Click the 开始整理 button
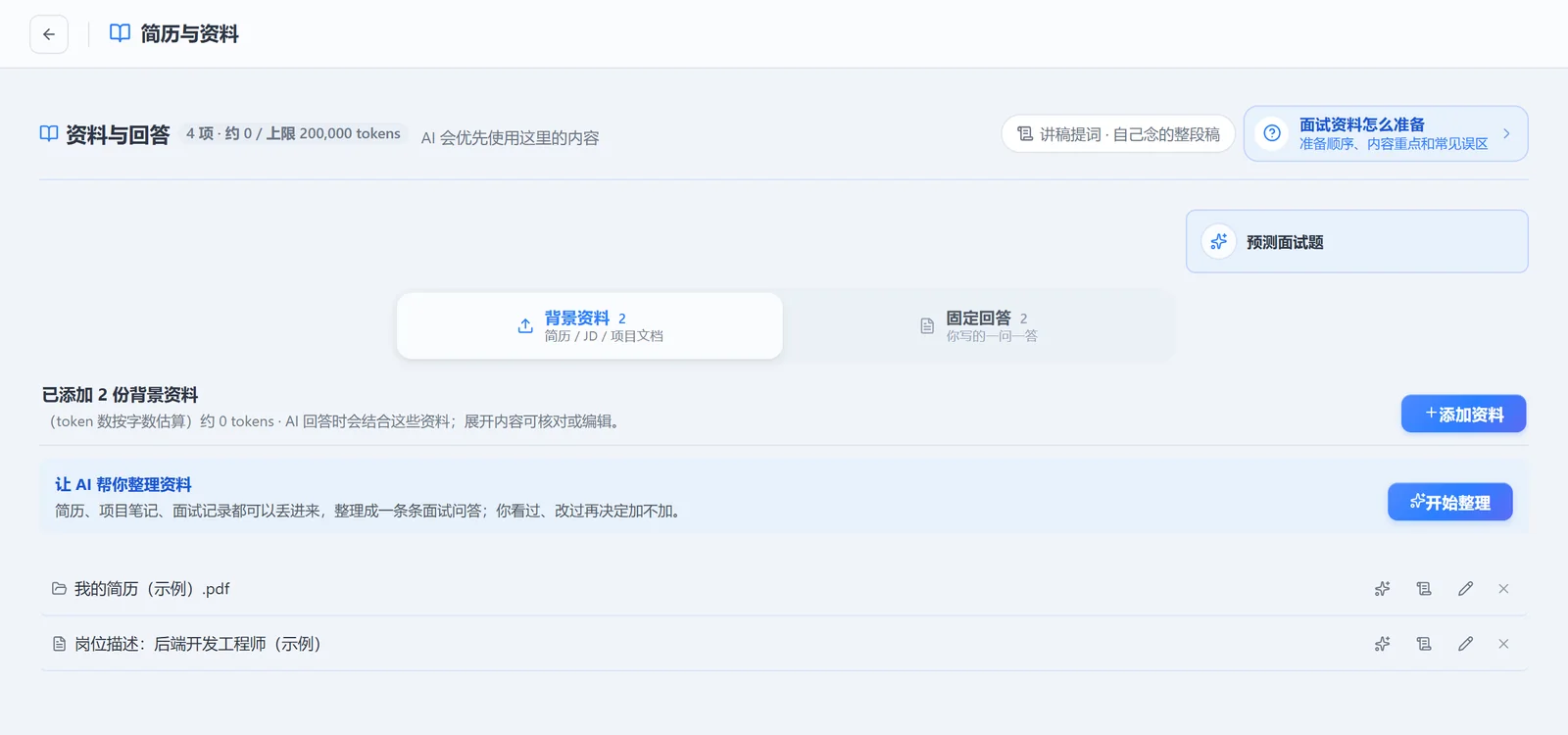1568x735 pixels. [1450, 502]
